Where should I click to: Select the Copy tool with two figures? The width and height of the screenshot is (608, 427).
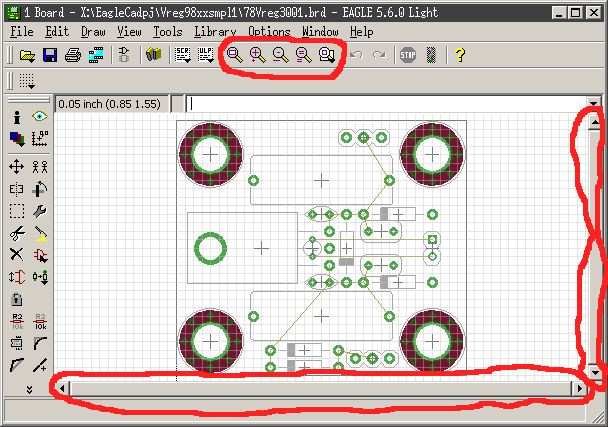[40, 167]
